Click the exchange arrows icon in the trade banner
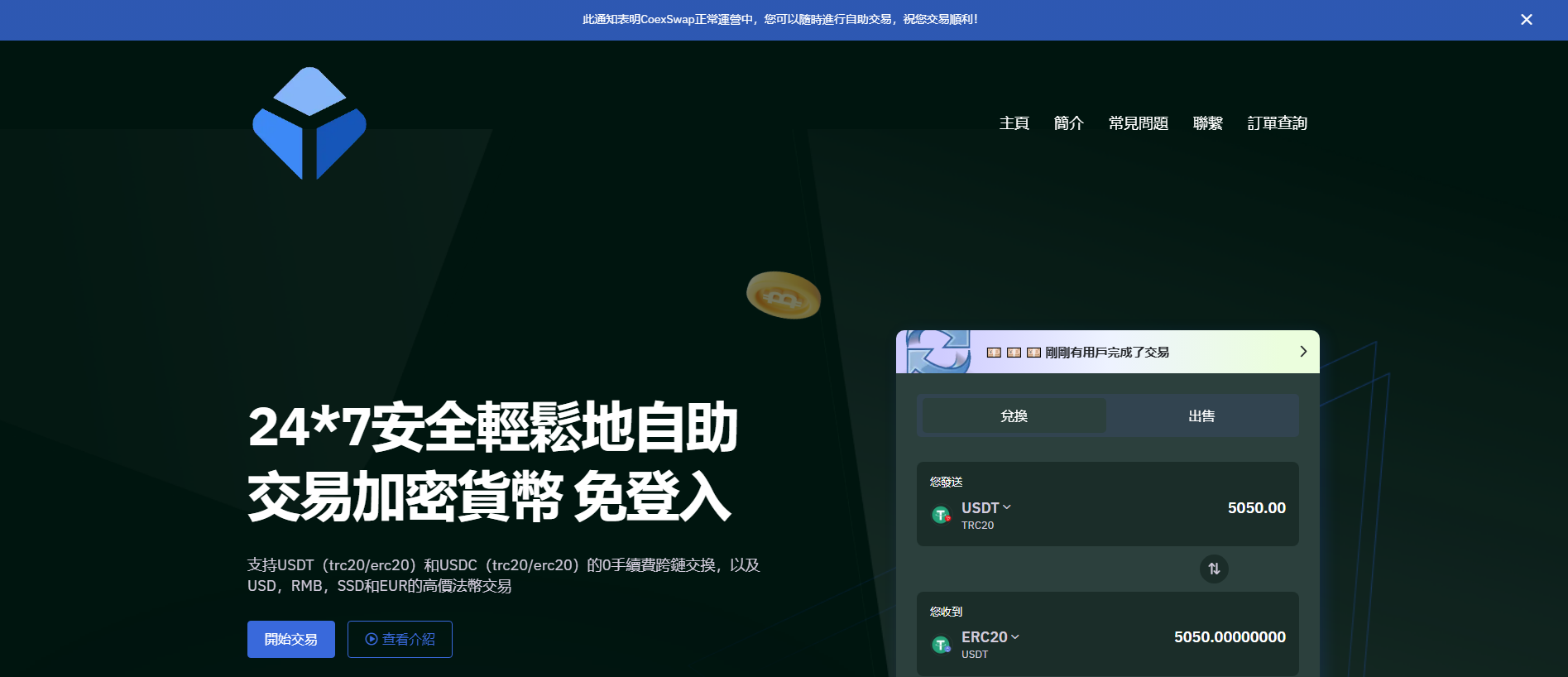 pyautogui.click(x=938, y=352)
